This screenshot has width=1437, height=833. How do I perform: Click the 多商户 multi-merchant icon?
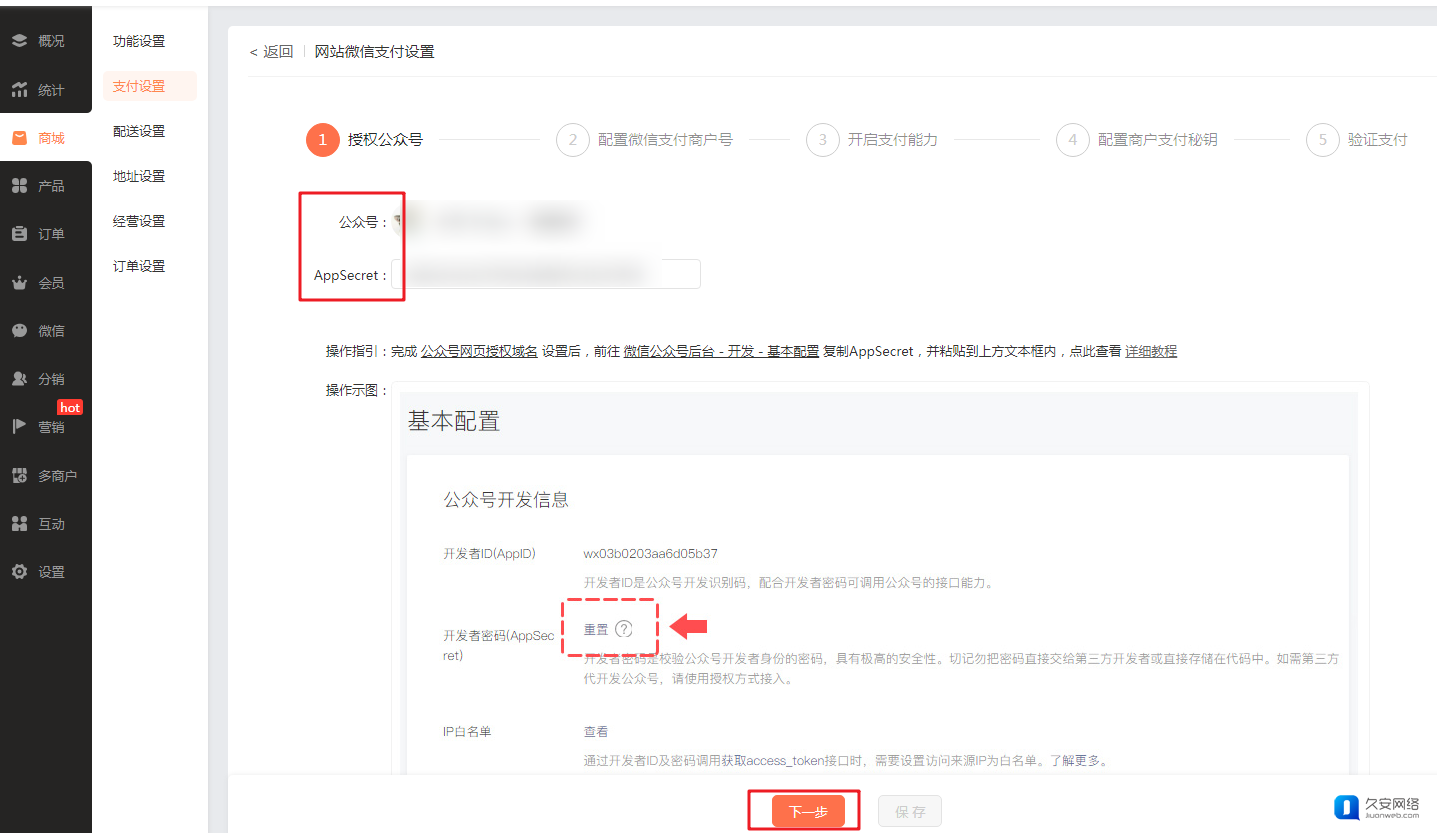[19, 476]
